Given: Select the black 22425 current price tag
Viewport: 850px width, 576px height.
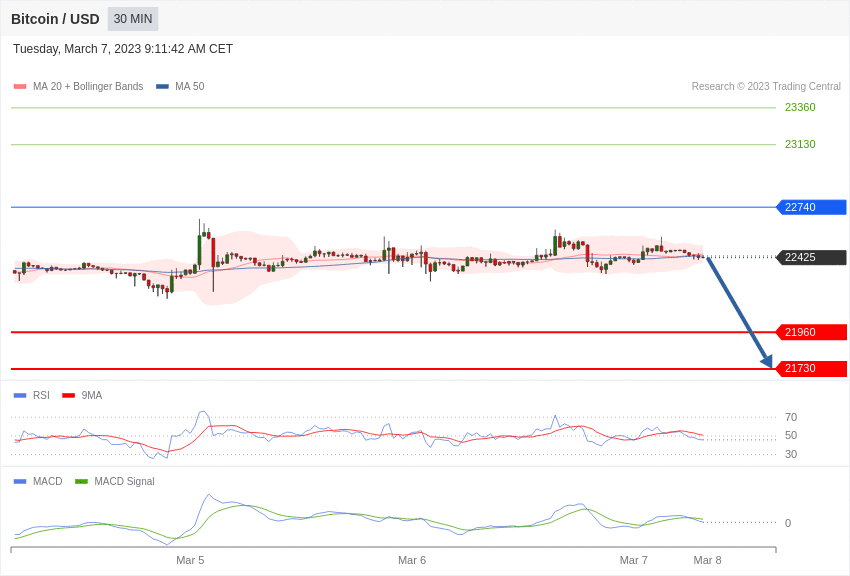Looking at the screenshot, I should (x=812, y=257).
